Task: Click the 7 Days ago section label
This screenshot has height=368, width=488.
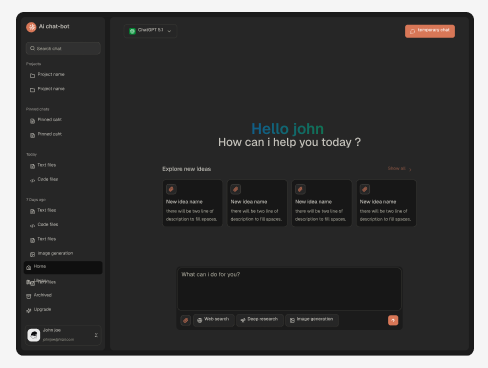Action: pyautogui.click(x=36, y=200)
